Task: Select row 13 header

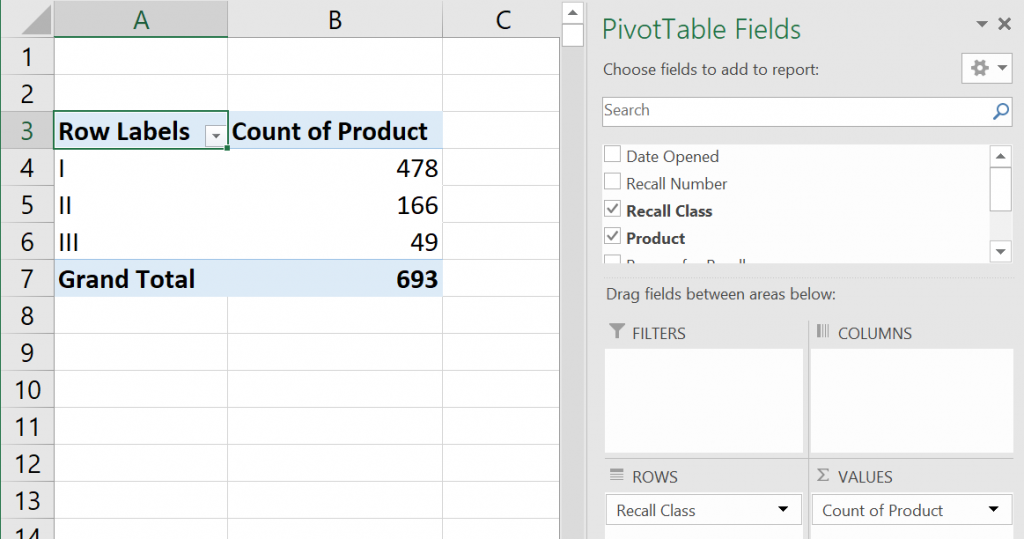Action: pos(27,501)
